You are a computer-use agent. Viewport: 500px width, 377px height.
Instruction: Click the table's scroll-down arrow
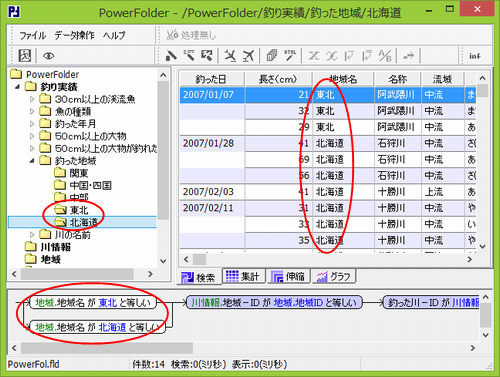pos(483,246)
